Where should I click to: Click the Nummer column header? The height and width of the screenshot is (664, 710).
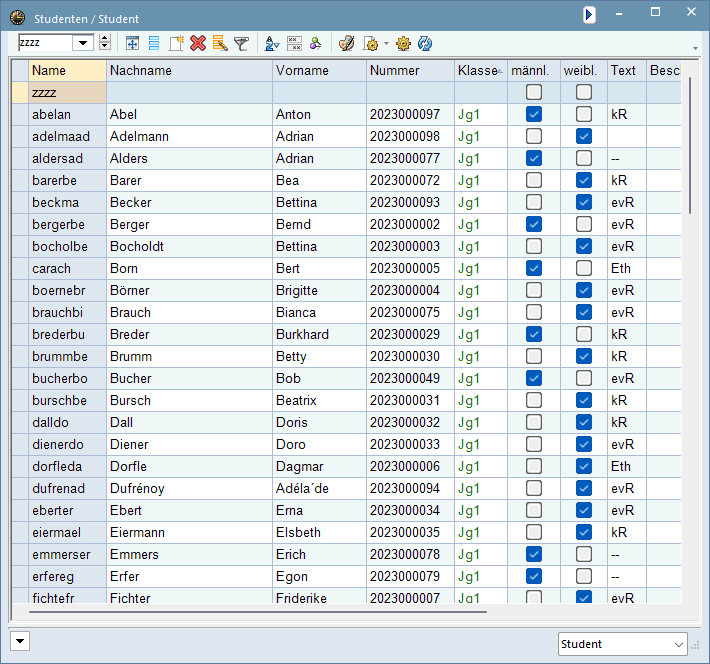409,71
